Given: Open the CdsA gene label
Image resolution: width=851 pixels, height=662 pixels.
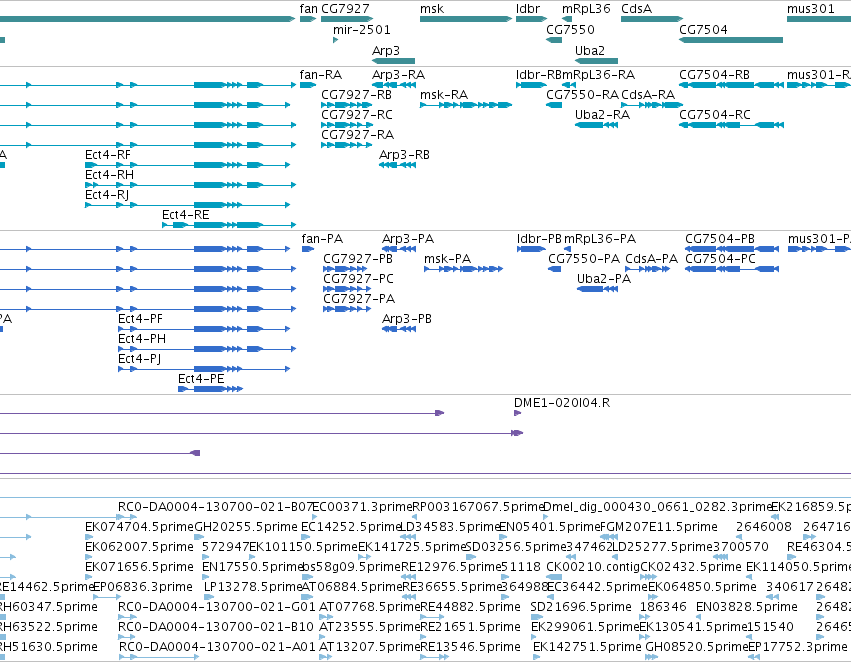Looking at the screenshot, I should click(x=637, y=9).
